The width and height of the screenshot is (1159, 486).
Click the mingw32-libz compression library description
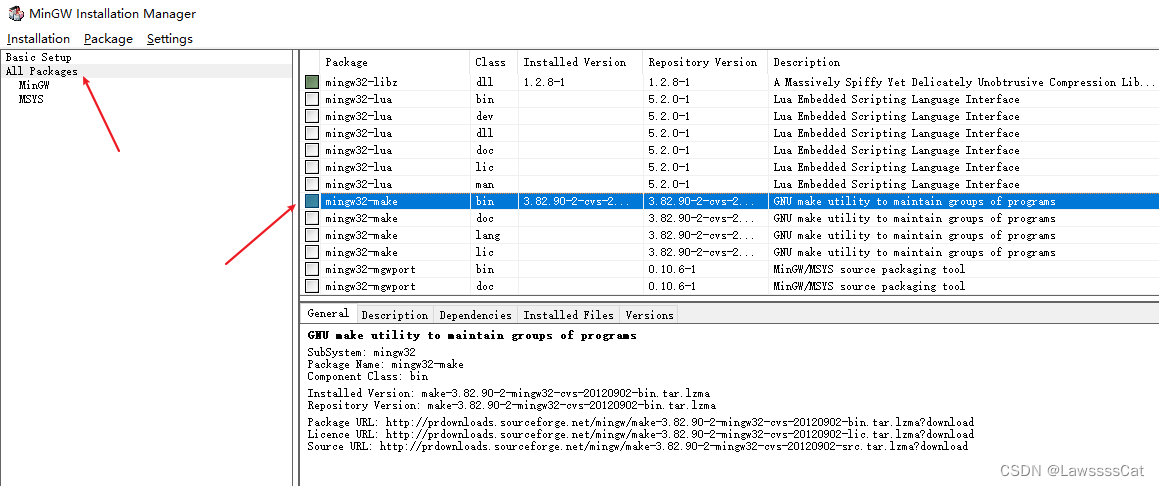coord(964,82)
